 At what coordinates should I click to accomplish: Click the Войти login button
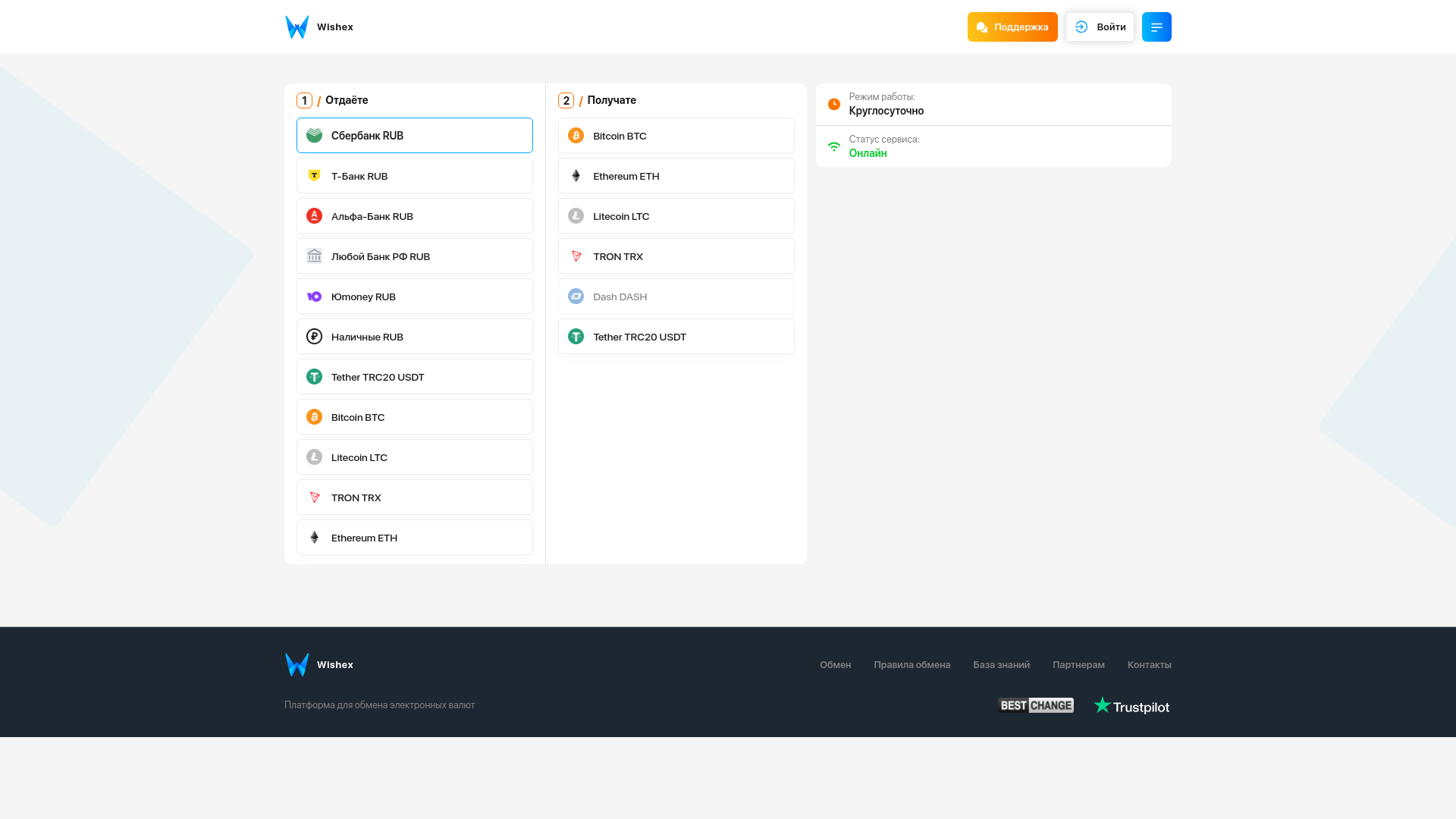1100,27
